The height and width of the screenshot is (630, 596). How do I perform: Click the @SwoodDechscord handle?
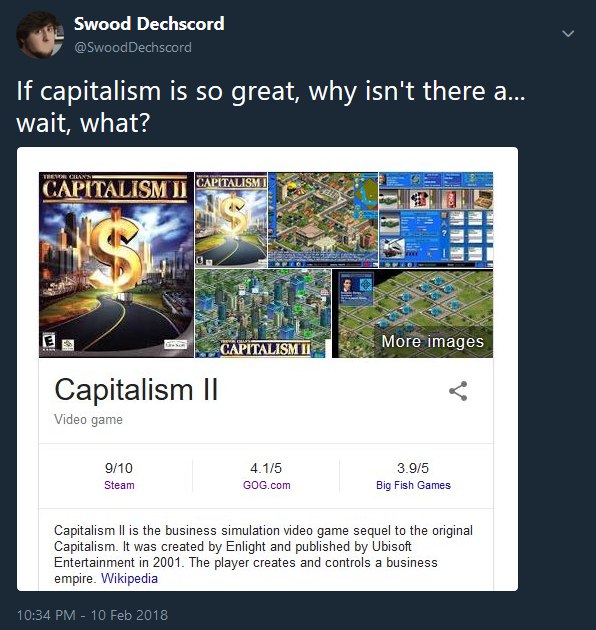pyautogui.click(x=133, y=47)
